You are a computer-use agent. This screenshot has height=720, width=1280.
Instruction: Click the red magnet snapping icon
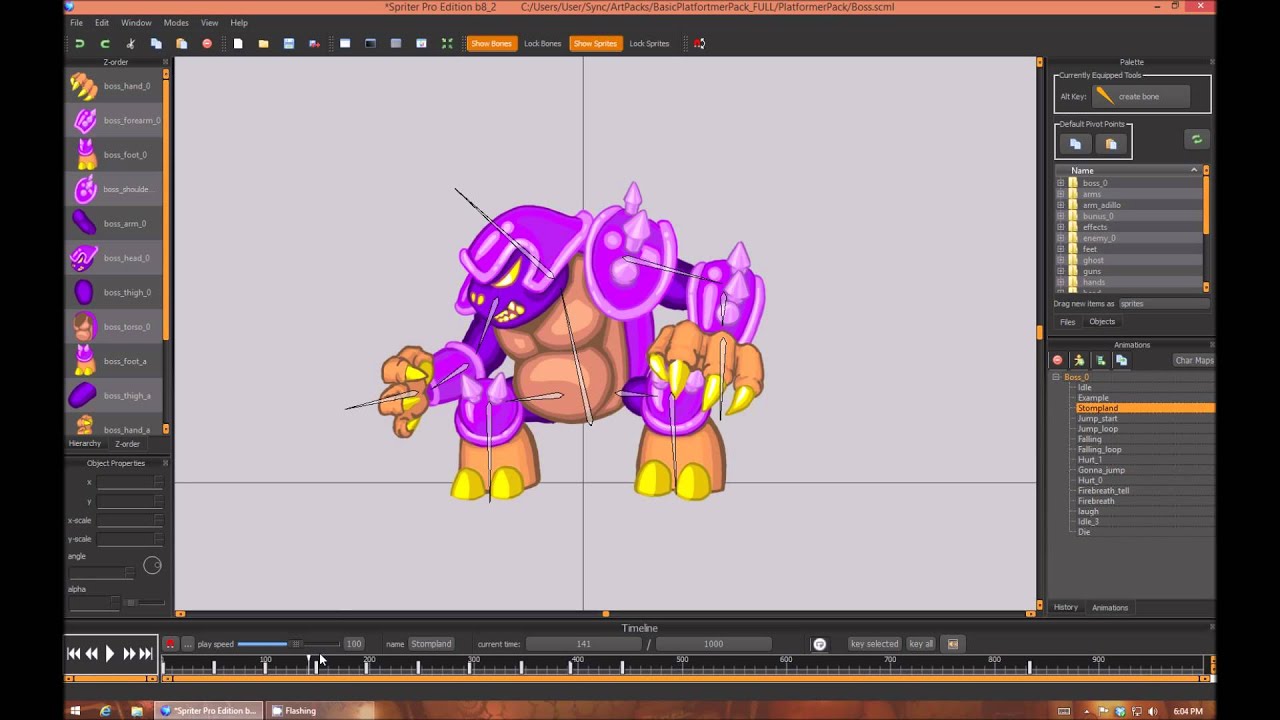coord(699,43)
